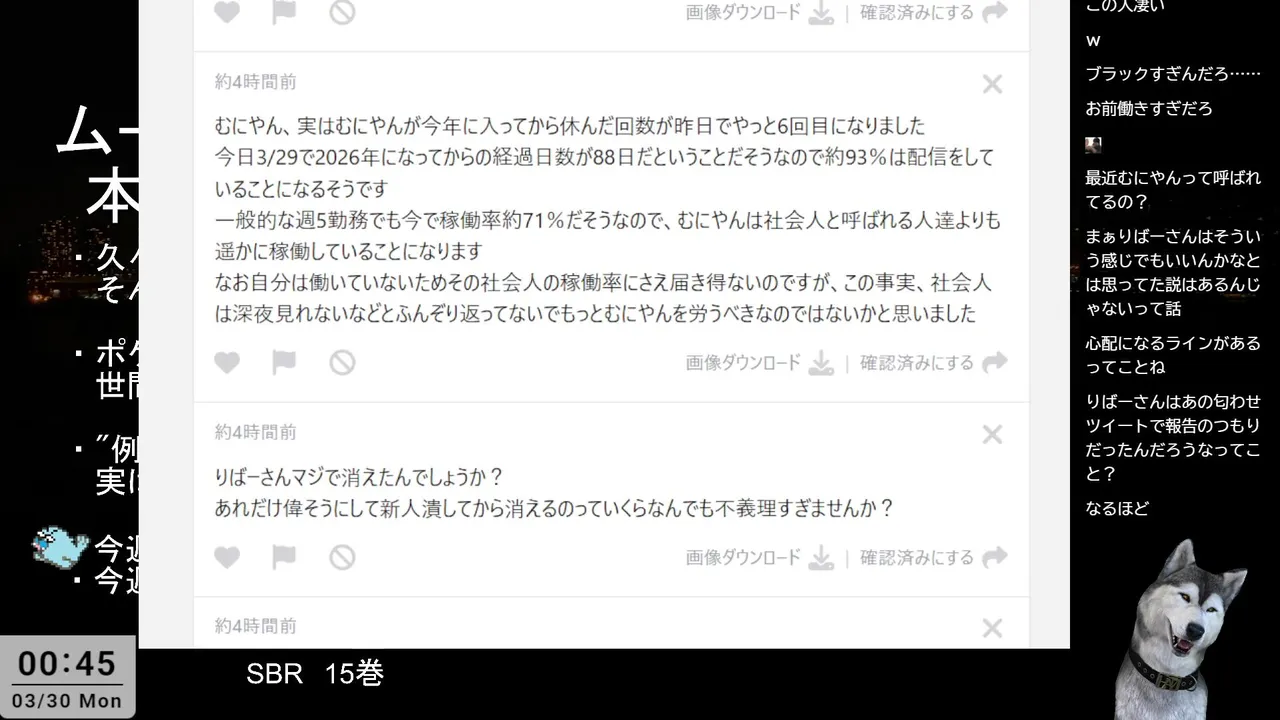Download image of the りばーさん message
Screen dimensions: 1280x720
(x=760, y=558)
